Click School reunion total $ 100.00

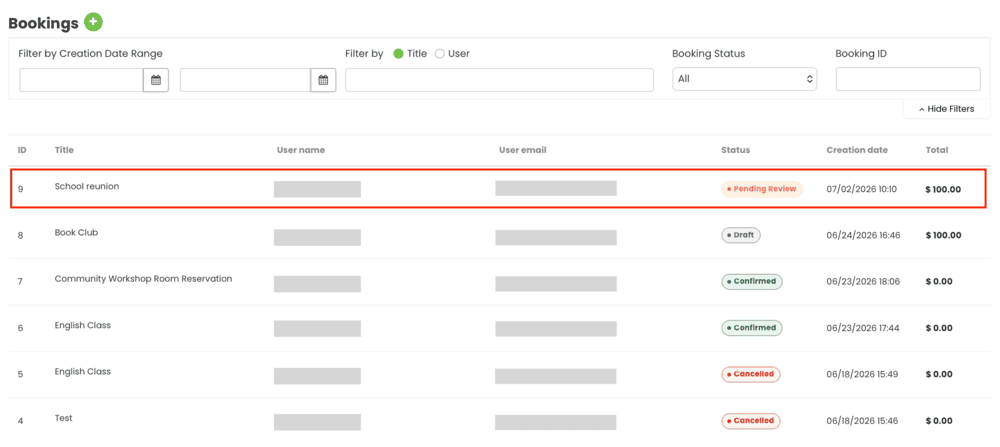943,189
